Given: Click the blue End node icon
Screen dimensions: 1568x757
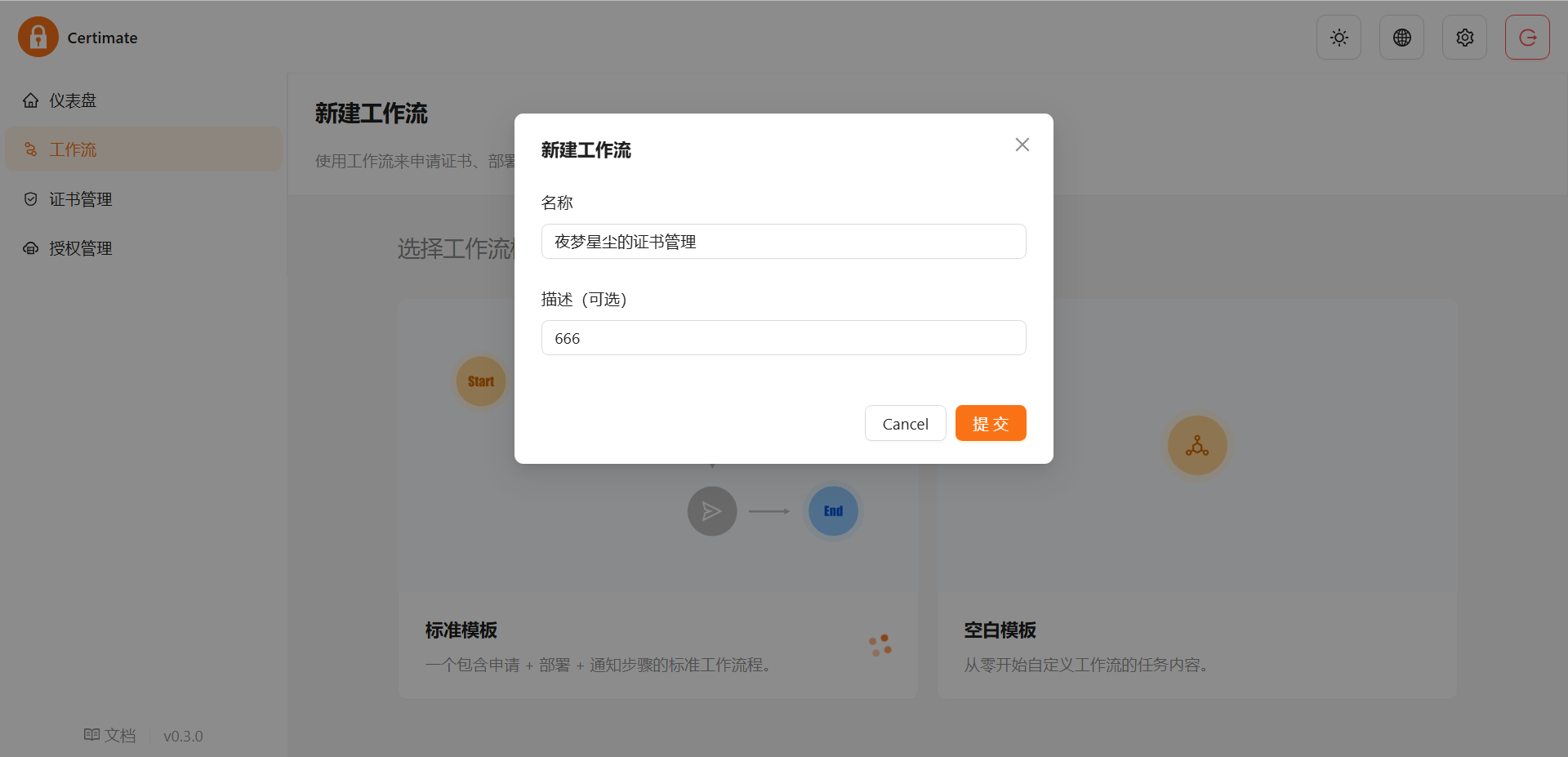Looking at the screenshot, I should click(833, 511).
